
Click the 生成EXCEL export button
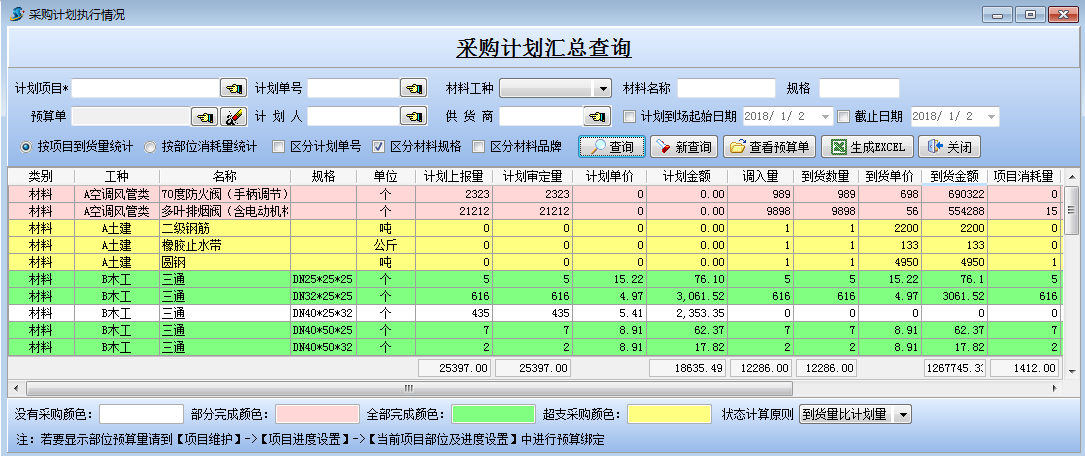[x=865, y=147]
